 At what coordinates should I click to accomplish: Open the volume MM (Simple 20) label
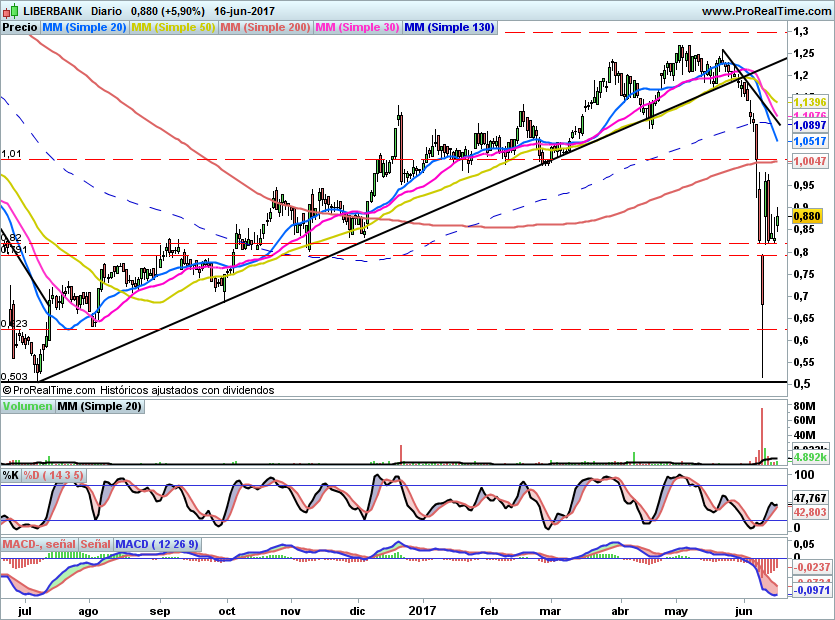(100, 406)
